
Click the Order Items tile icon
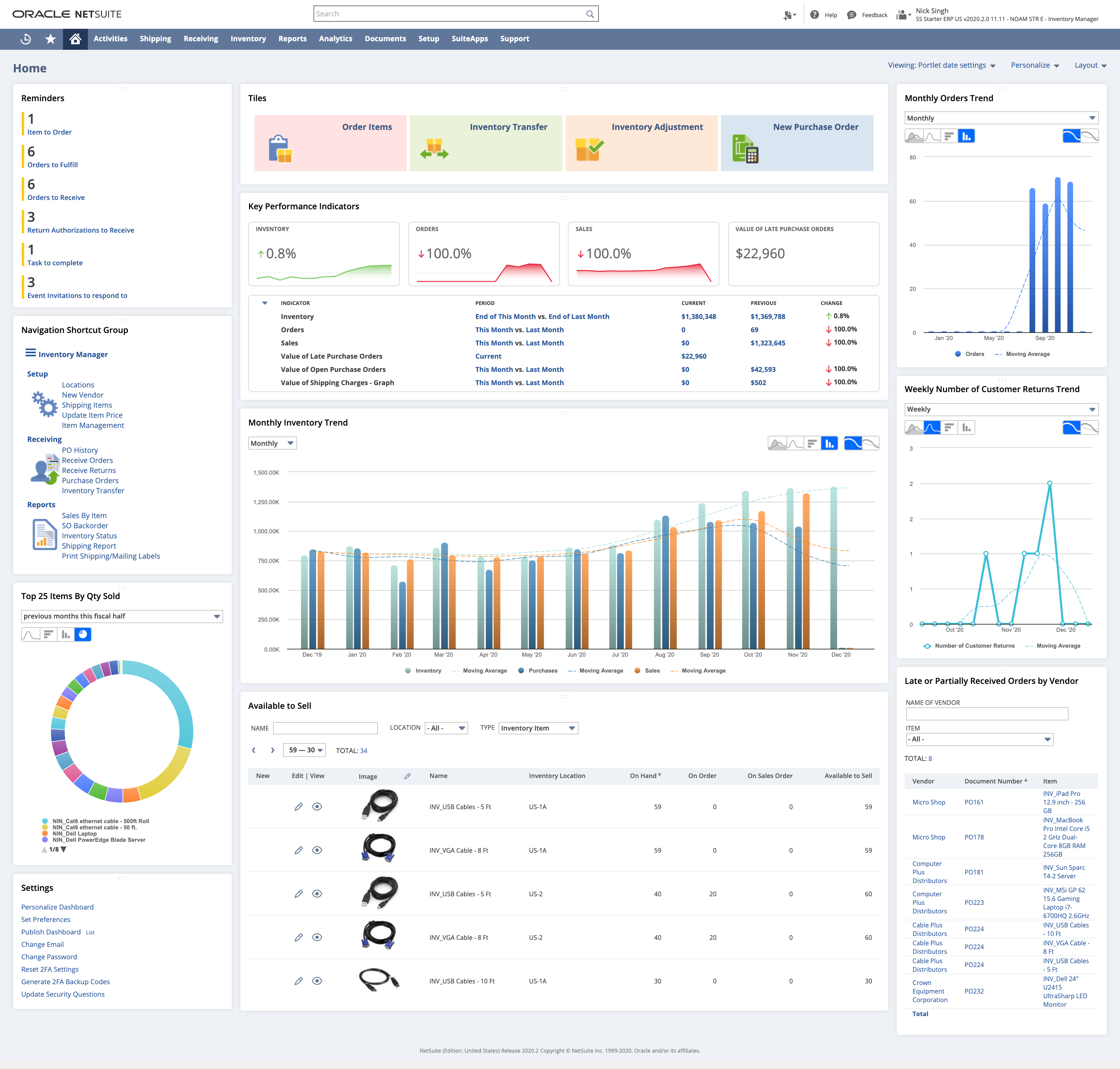280,149
